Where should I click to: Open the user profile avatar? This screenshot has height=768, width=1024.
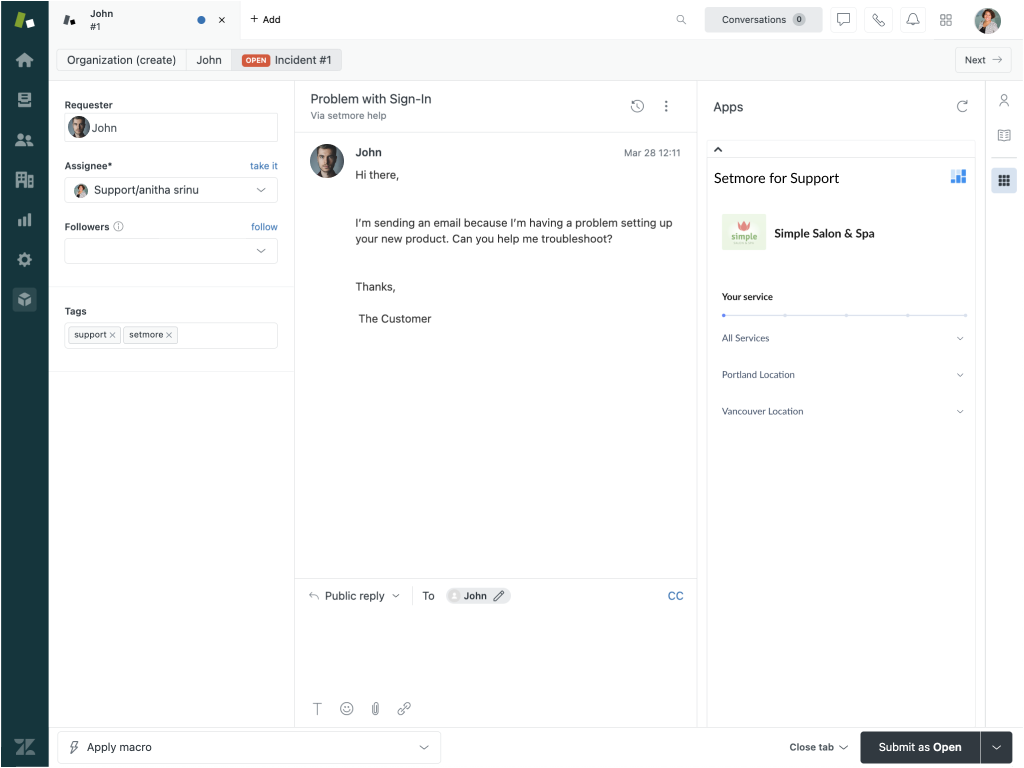pyautogui.click(x=987, y=20)
